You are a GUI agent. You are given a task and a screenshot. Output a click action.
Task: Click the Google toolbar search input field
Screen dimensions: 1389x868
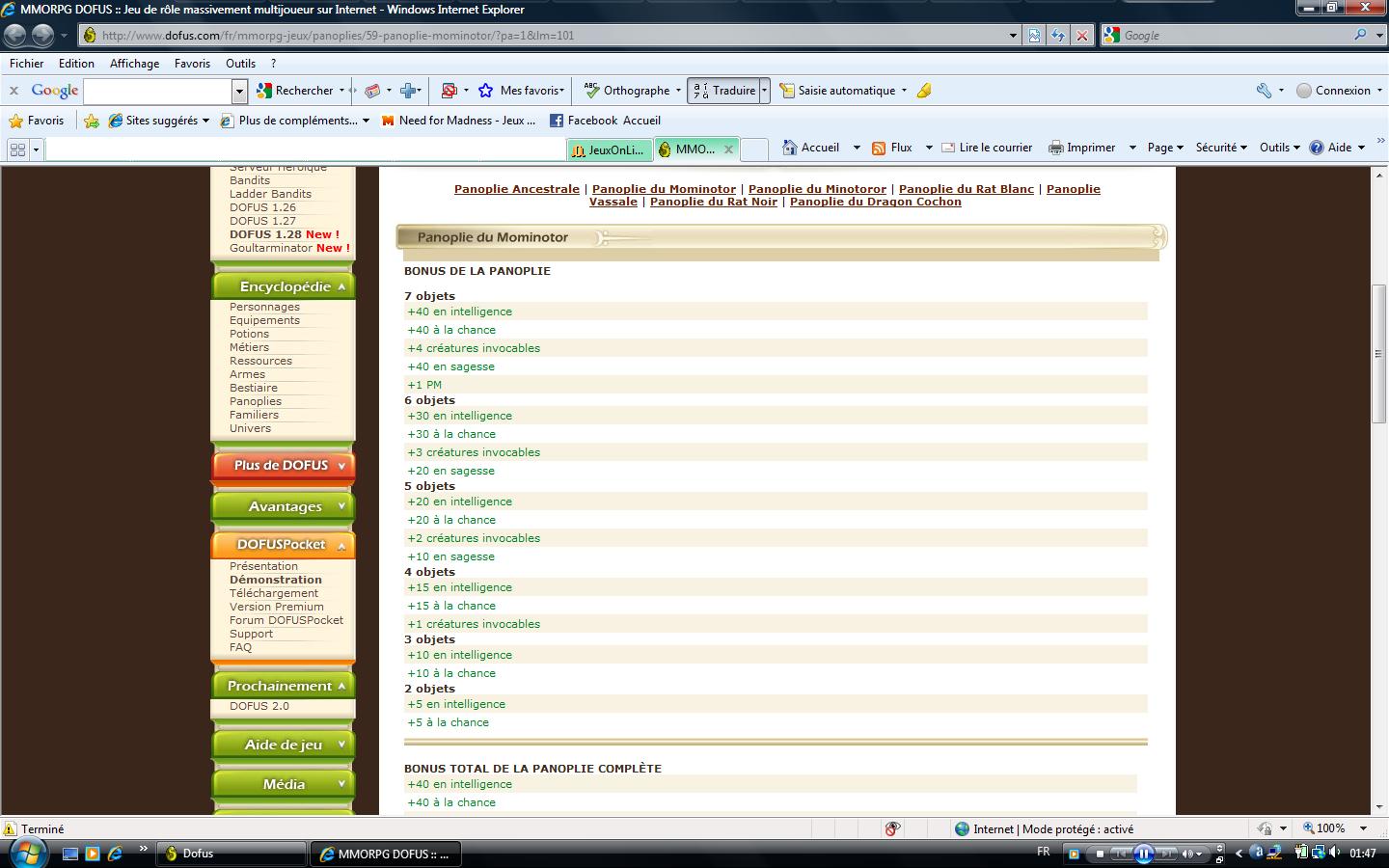point(159,92)
